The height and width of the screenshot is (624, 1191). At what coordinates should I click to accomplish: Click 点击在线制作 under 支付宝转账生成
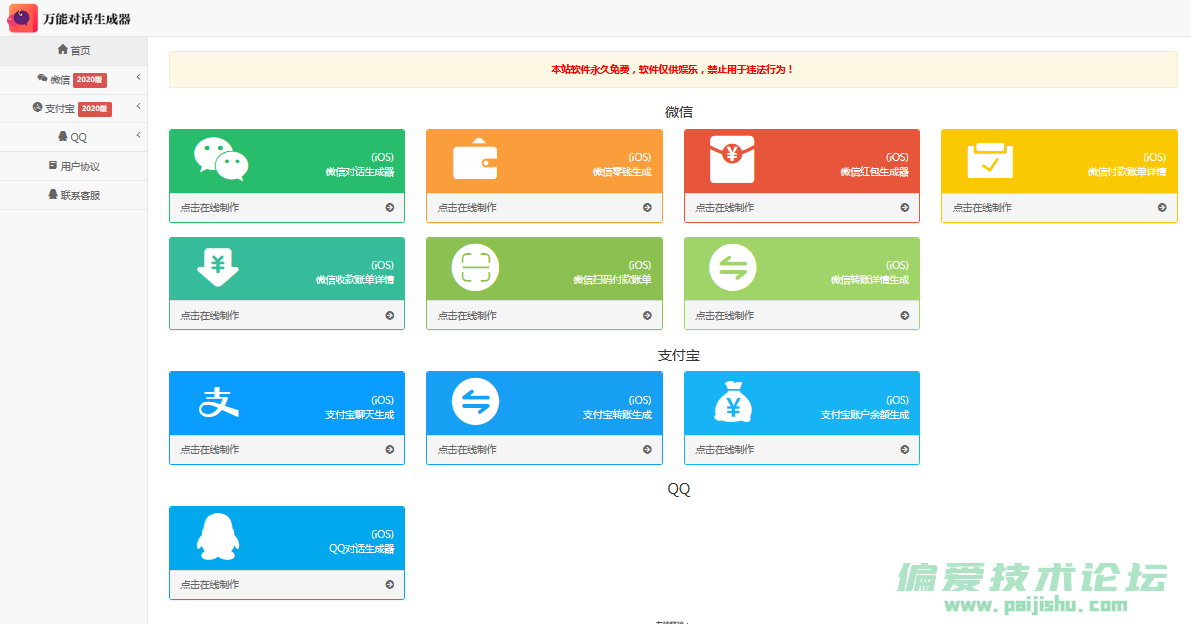(467, 450)
